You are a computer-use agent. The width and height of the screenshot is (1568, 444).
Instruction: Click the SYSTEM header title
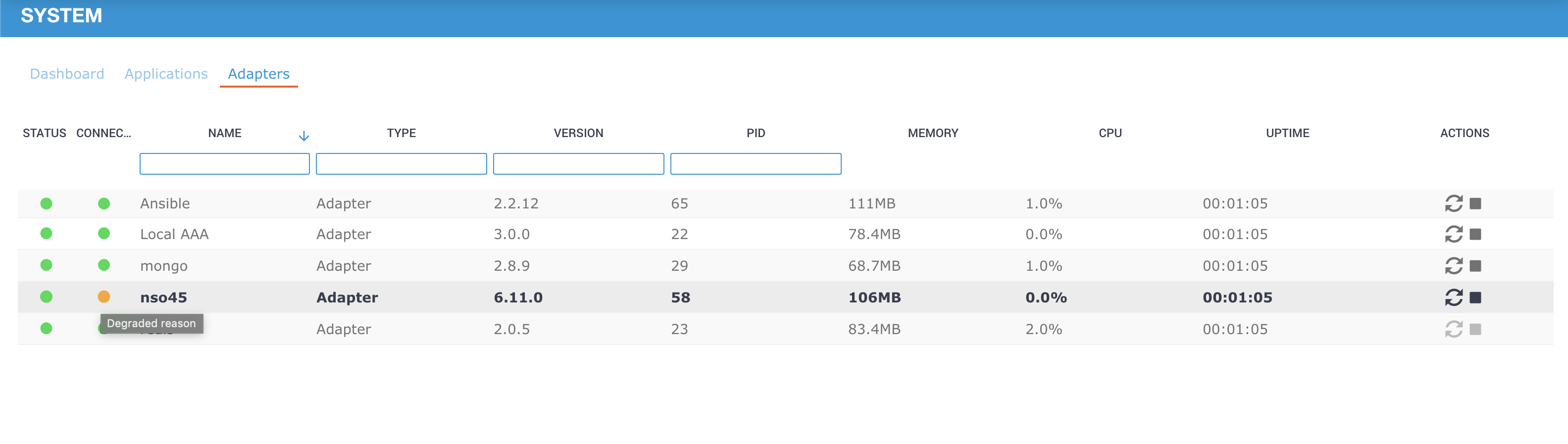[x=61, y=15]
